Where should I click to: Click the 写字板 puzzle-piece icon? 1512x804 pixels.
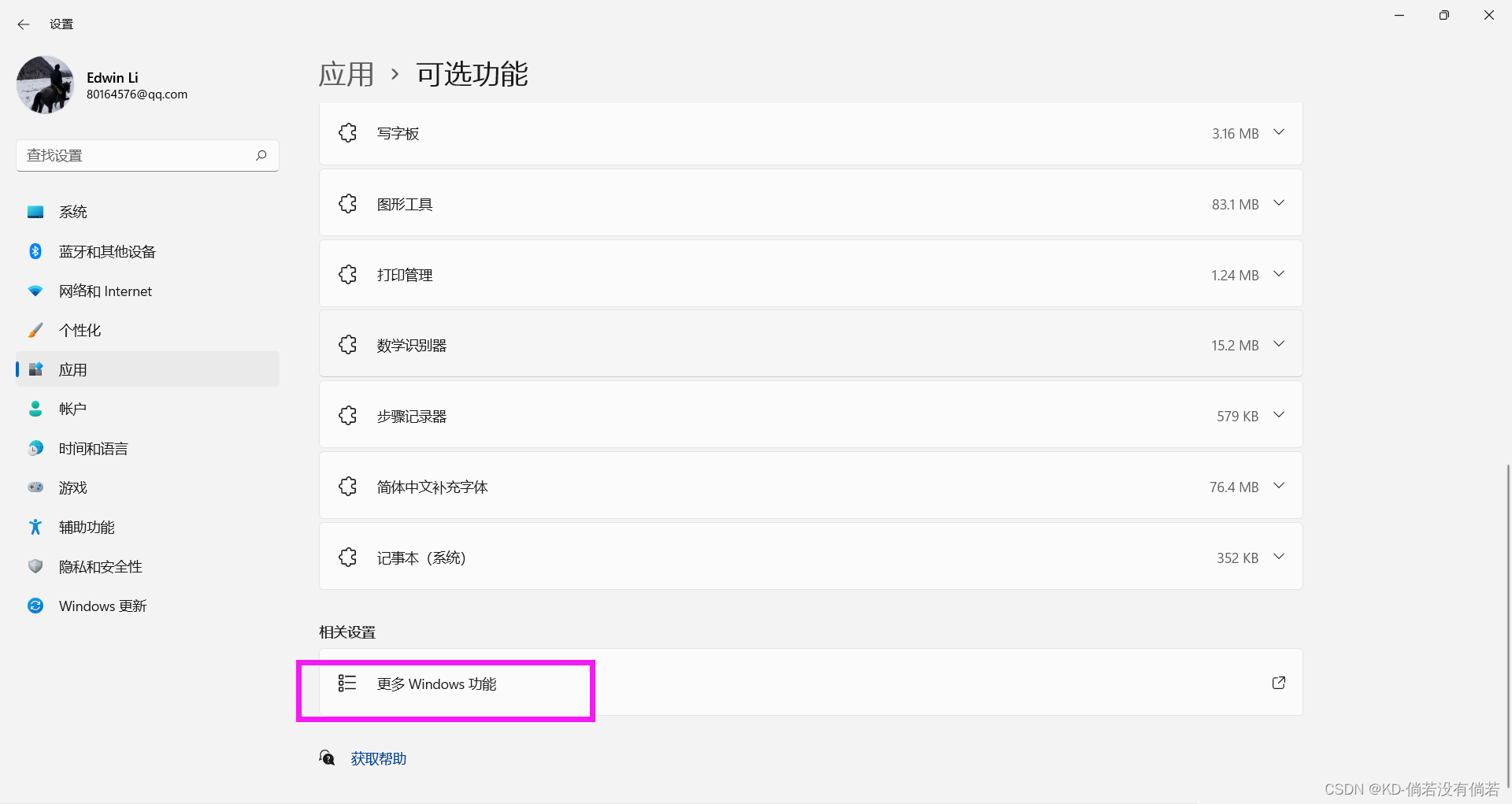coord(347,133)
